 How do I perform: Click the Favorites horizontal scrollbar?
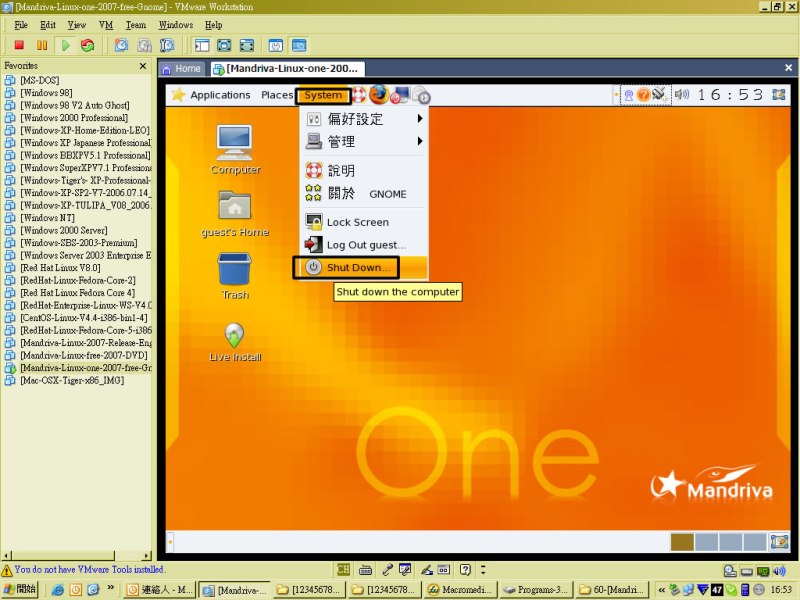click(77, 556)
